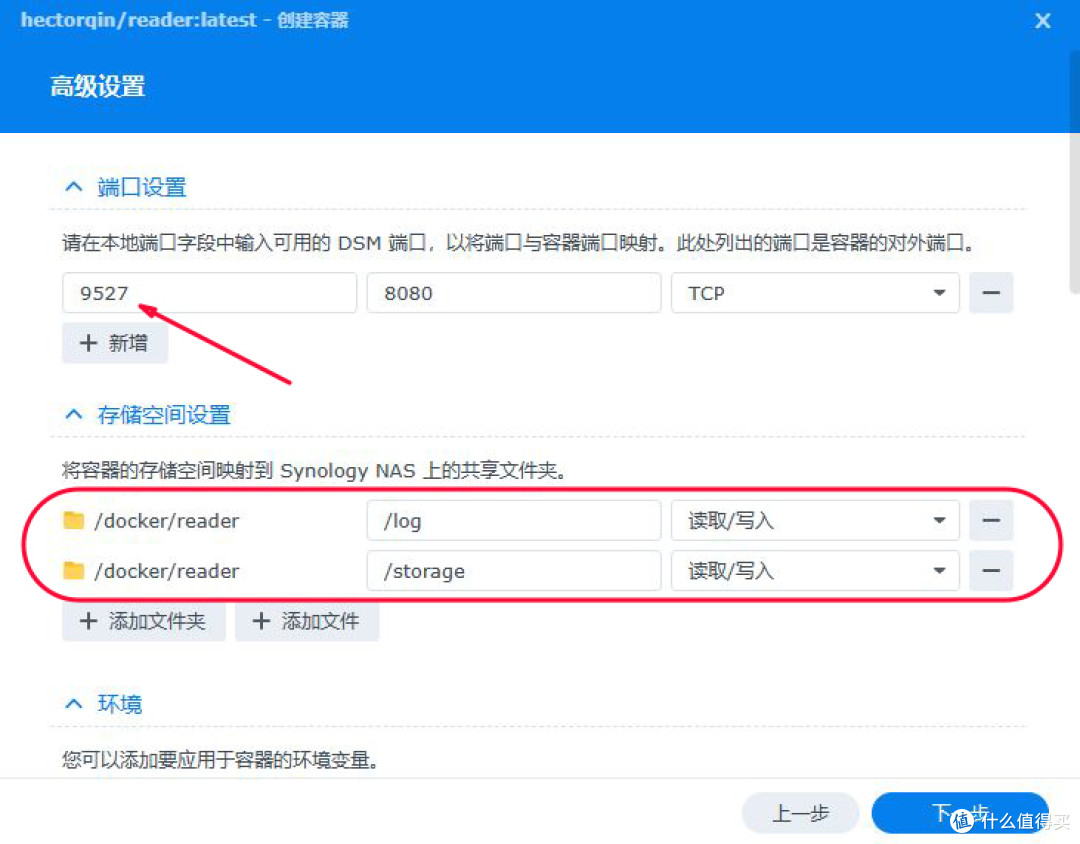1080x844 pixels.
Task: Click the 添加文件 button
Action: 307,621
